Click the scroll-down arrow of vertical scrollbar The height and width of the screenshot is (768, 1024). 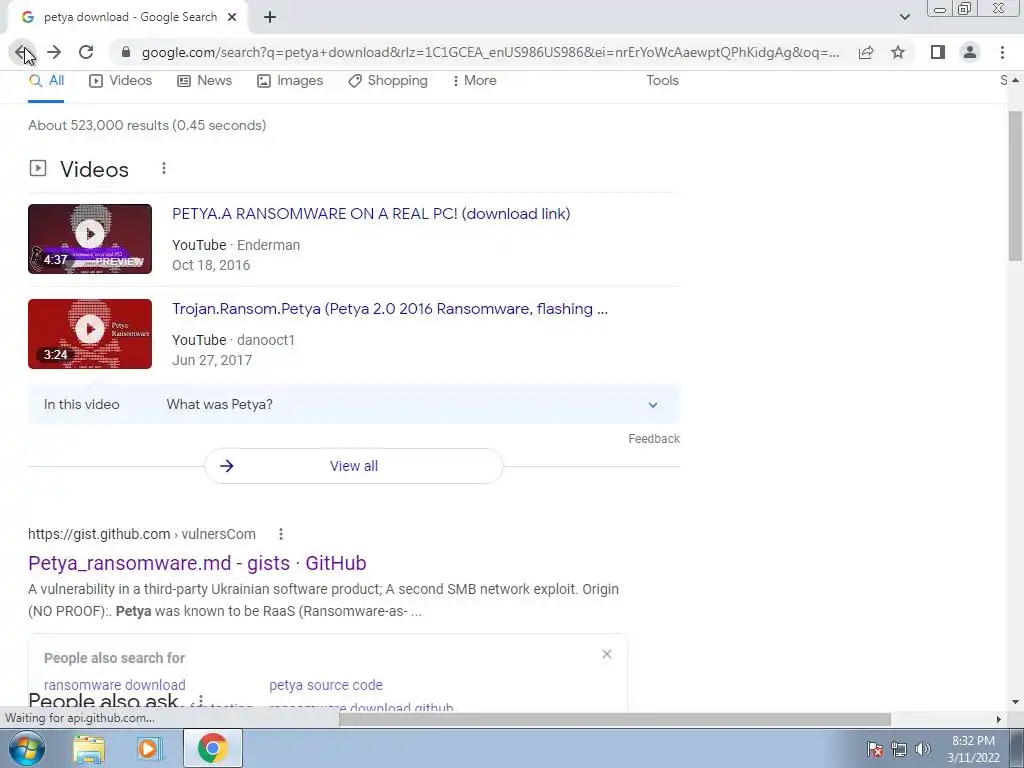(1015, 703)
